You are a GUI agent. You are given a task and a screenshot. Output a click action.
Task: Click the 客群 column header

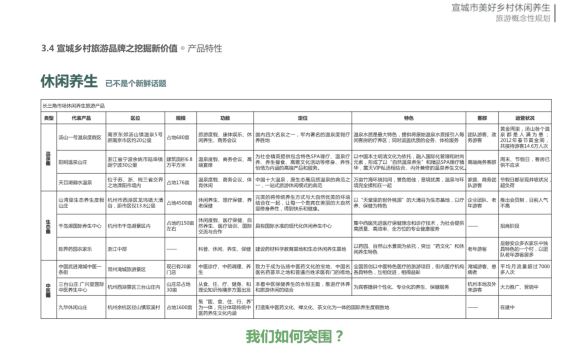pyautogui.click(x=482, y=118)
